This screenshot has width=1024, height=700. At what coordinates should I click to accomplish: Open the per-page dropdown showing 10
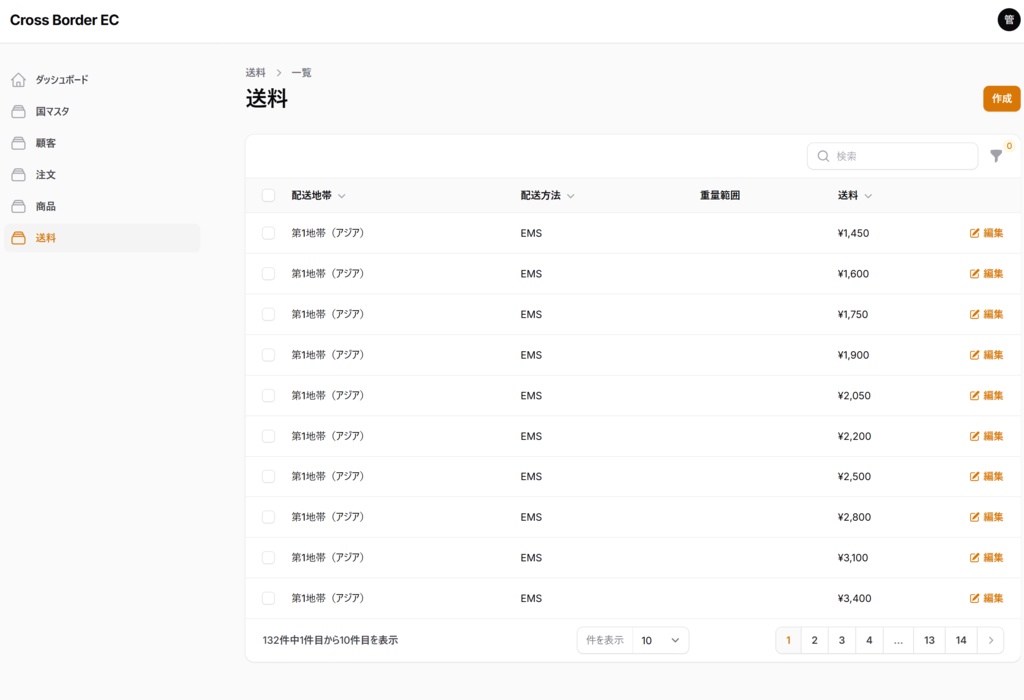[661, 640]
